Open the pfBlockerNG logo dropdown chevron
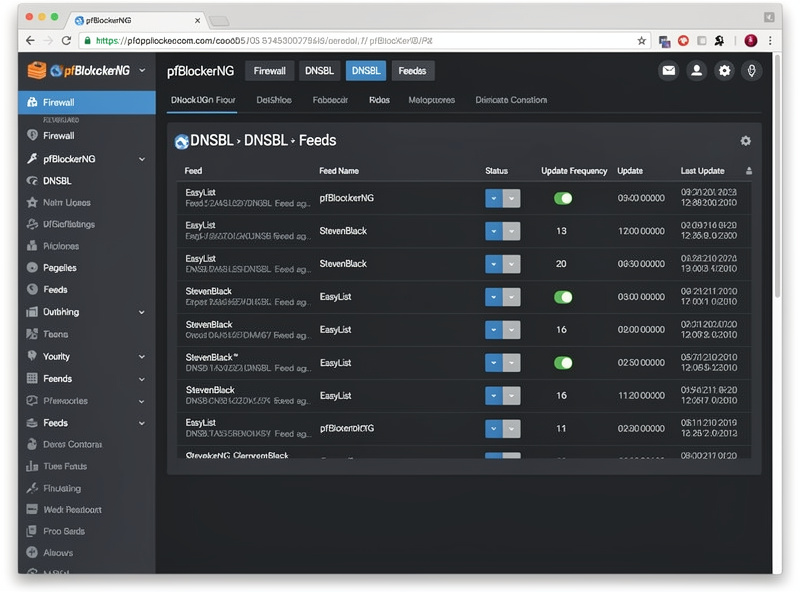 [x=142, y=70]
